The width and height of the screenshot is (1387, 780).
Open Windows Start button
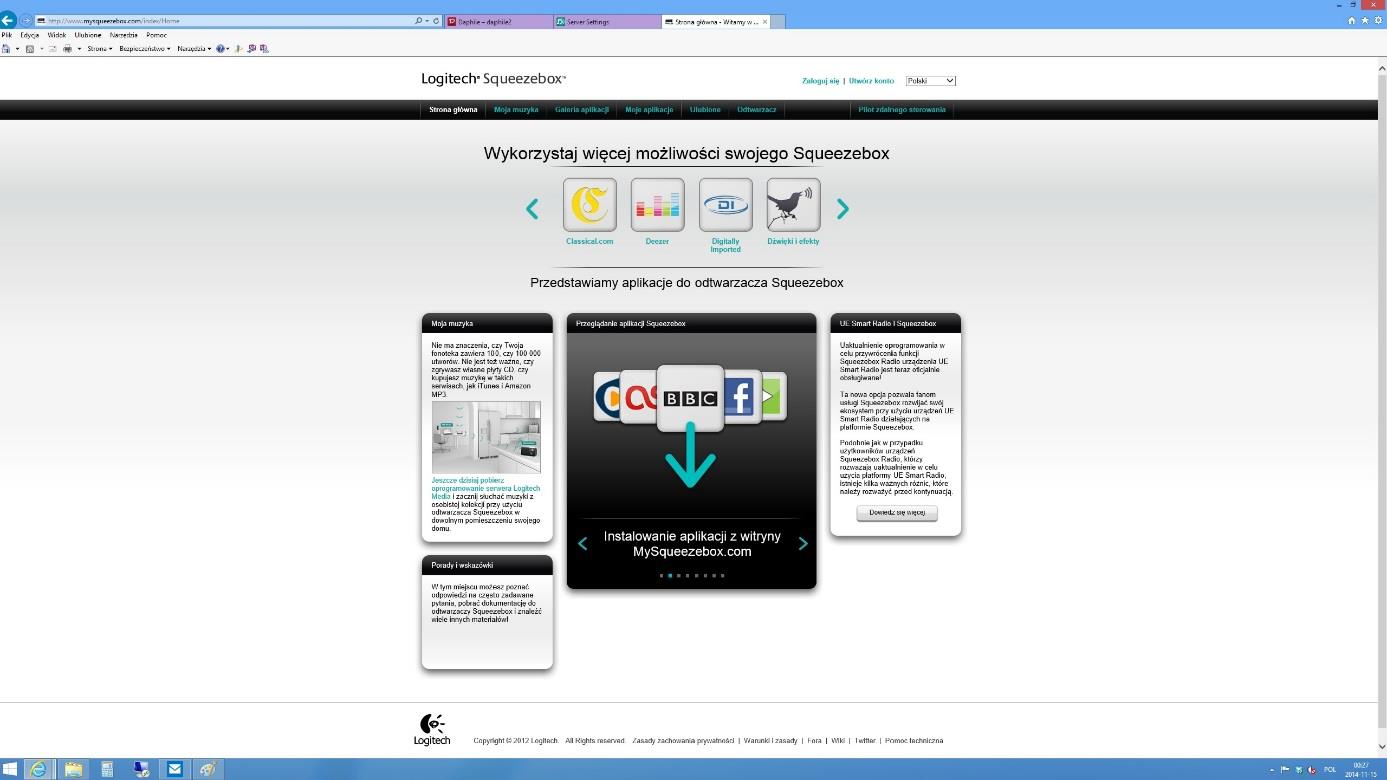(10, 769)
